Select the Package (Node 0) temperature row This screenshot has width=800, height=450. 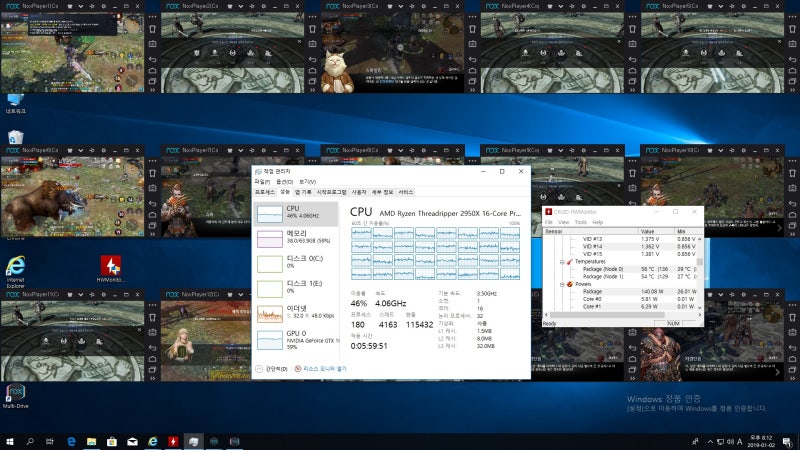point(620,269)
